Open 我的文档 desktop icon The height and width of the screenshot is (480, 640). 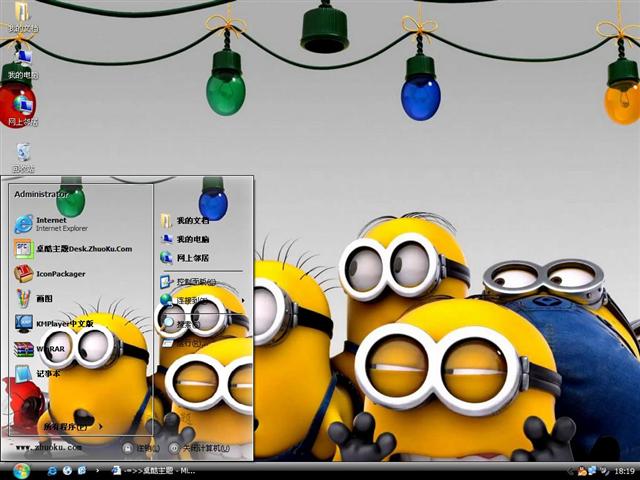[x=22, y=14]
